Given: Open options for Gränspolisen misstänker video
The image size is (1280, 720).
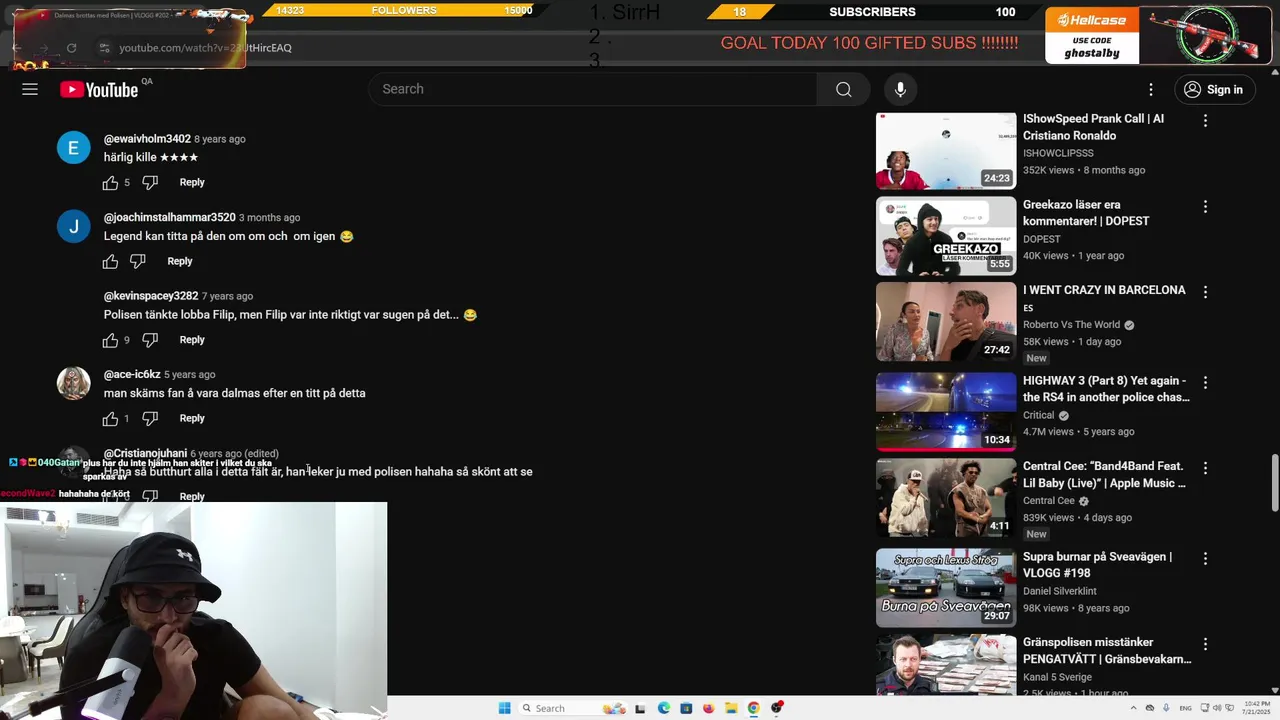Looking at the screenshot, I should (x=1205, y=644).
